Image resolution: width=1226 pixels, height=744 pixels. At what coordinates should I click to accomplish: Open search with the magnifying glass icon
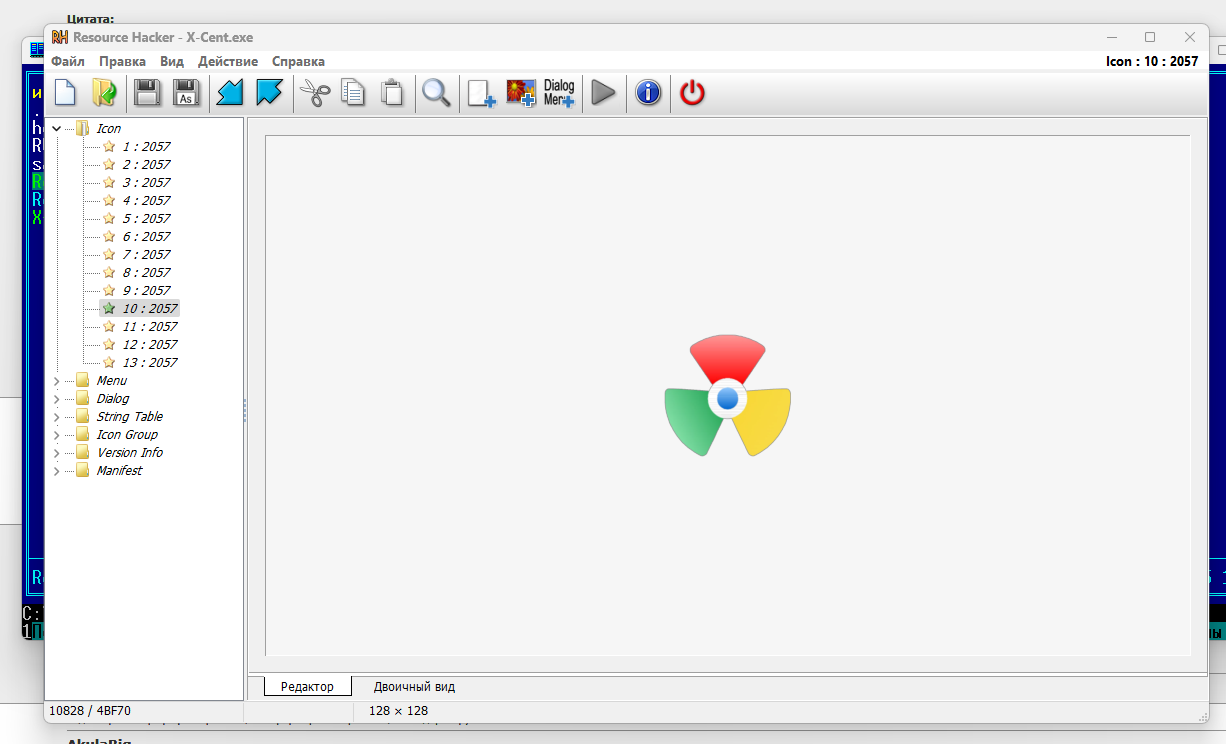pos(436,93)
